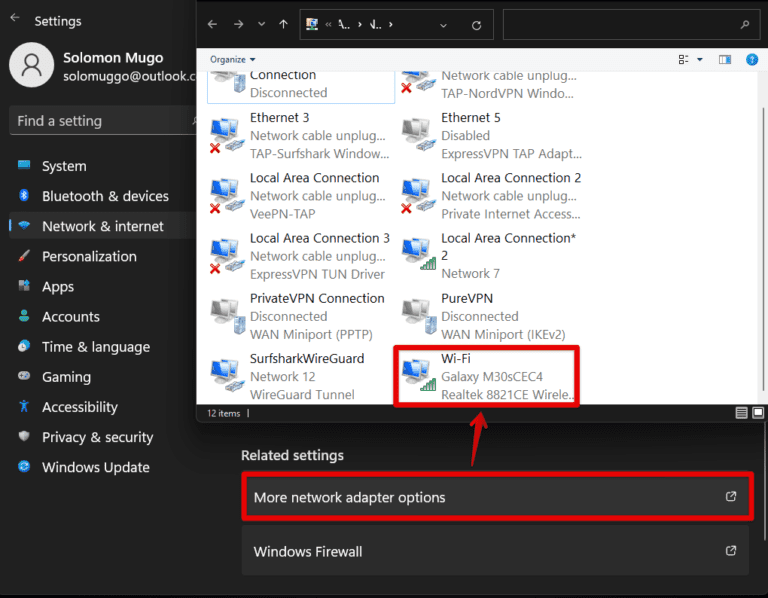Select the Ethernet 3 adapter icon
768x598 pixels.
tap(227, 136)
